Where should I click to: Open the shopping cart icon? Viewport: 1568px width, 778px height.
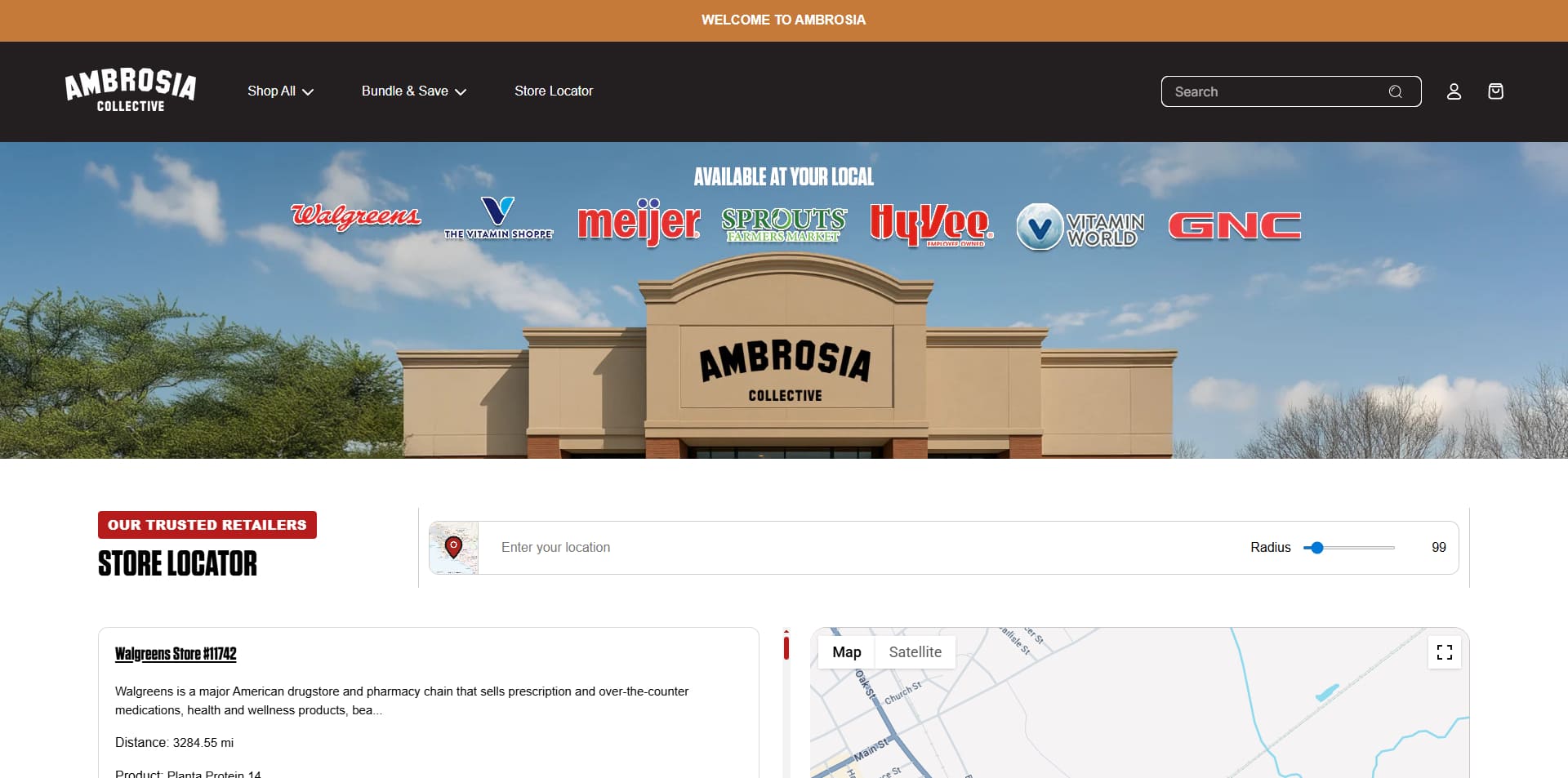(x=1495, y=91)
